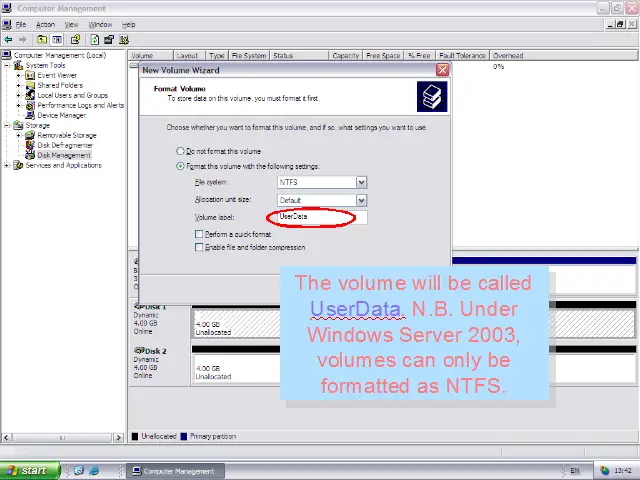The height and width of the screenshot is (480, 640).
Task: Click the Back arrow toolbar icon
Action: coord(8,40)
